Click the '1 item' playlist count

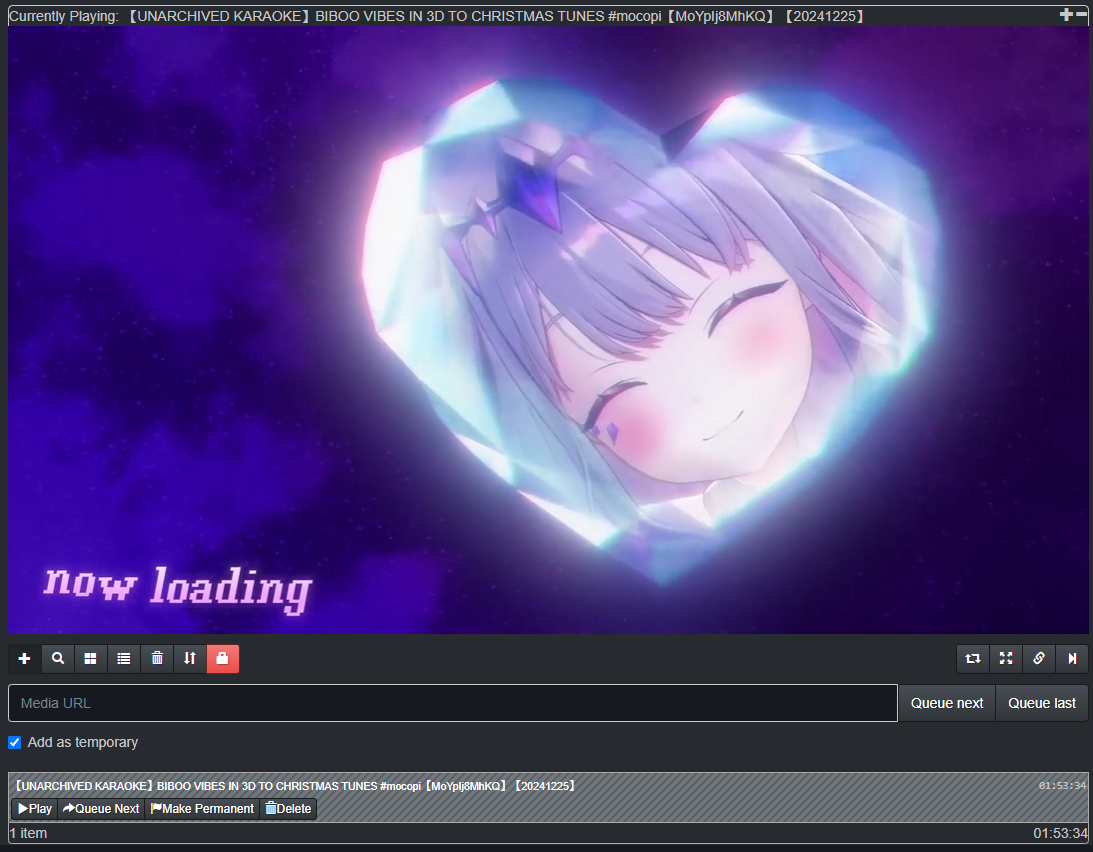click(x=28, y=833)
